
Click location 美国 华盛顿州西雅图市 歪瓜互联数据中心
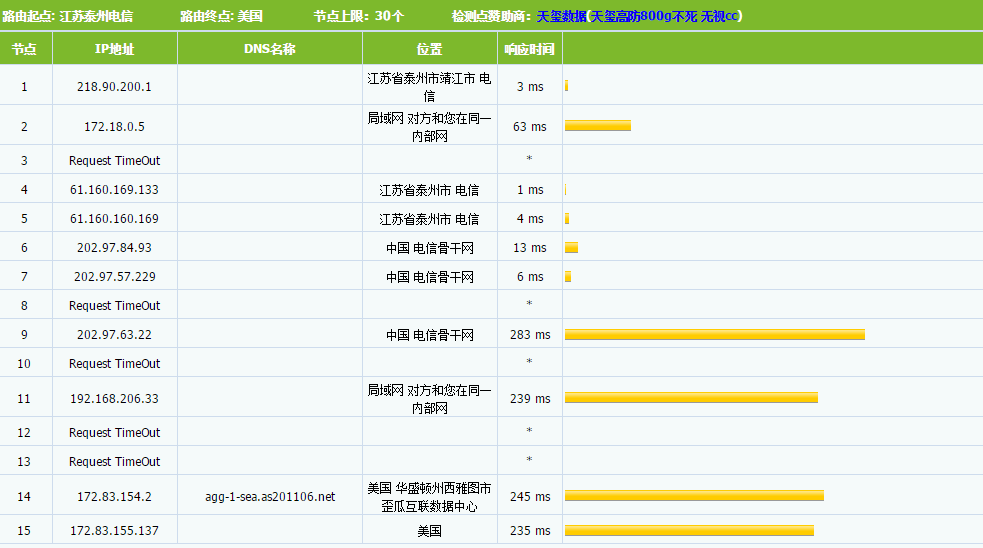[429, 497]
